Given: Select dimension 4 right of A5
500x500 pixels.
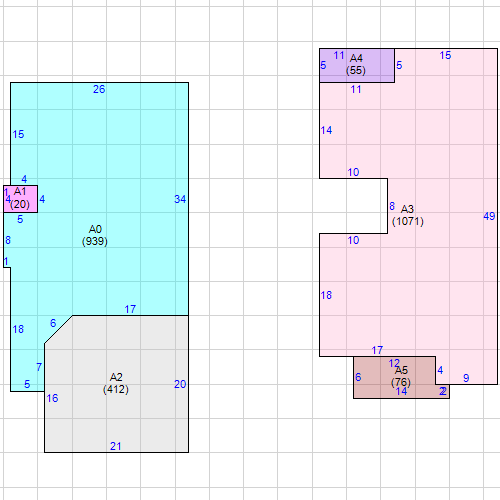Looking at the screenshot, I should pyautogui.click(x=440, y=370).
